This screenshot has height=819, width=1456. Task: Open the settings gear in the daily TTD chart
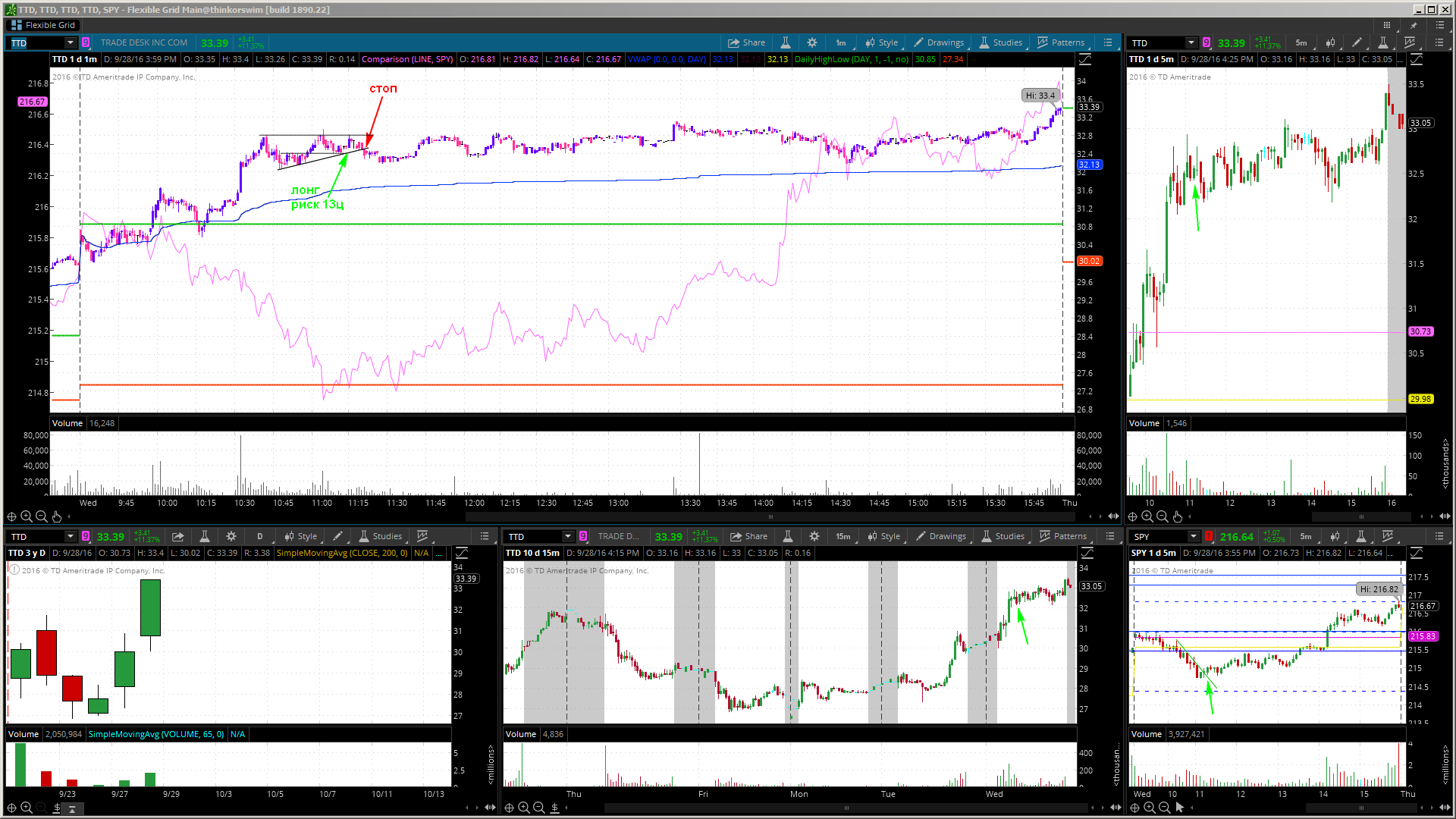[231, 536]
